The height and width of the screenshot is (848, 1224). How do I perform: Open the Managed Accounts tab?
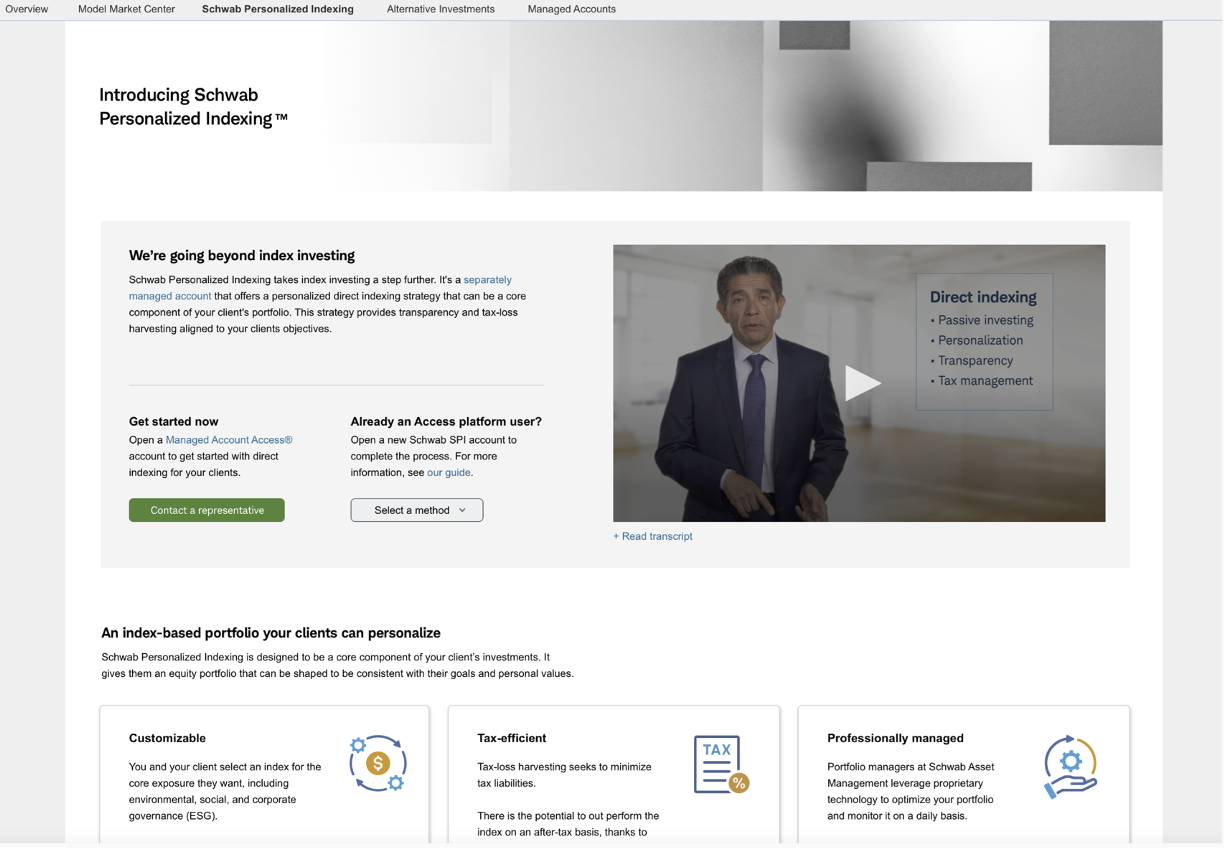click(x=572, y=9)
